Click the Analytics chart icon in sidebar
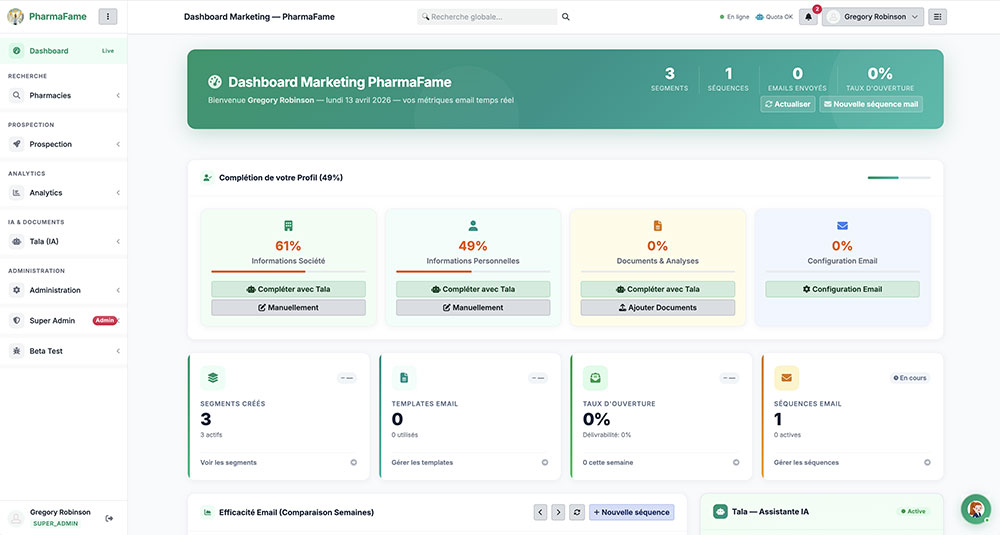The image size is (1000, 535). tap(17, 193)
